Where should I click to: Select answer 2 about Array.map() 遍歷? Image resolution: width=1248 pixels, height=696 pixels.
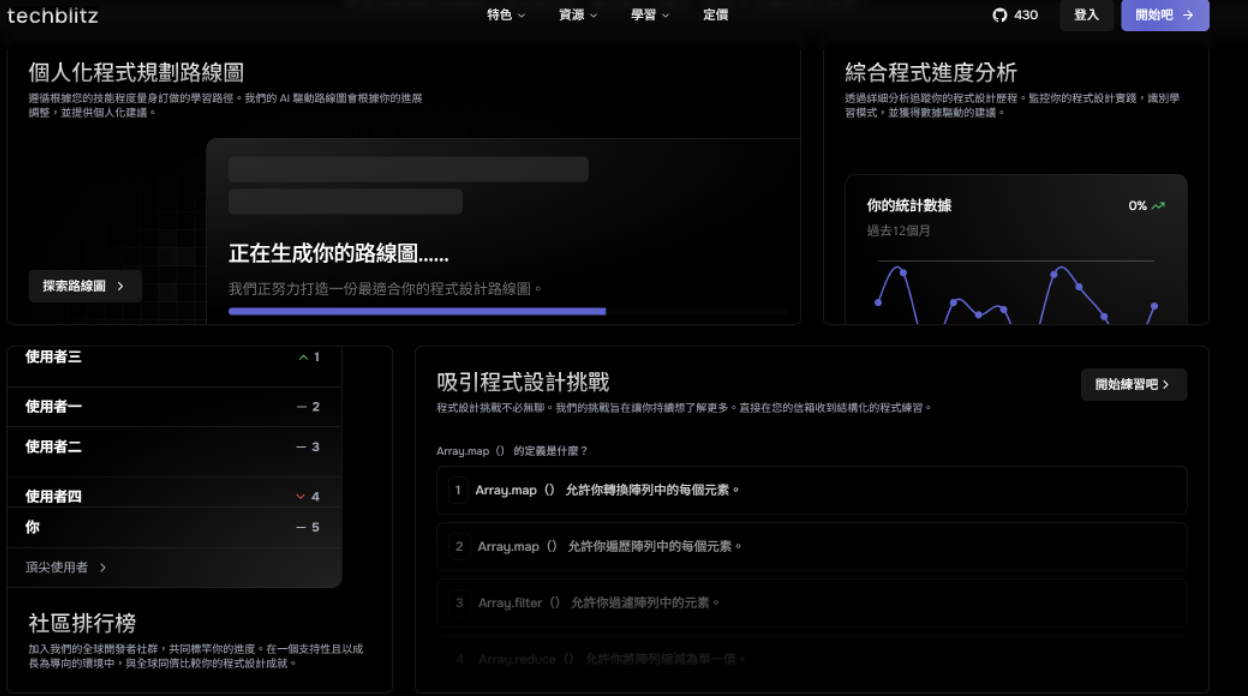pyautogui.click(x=811, y=546)
